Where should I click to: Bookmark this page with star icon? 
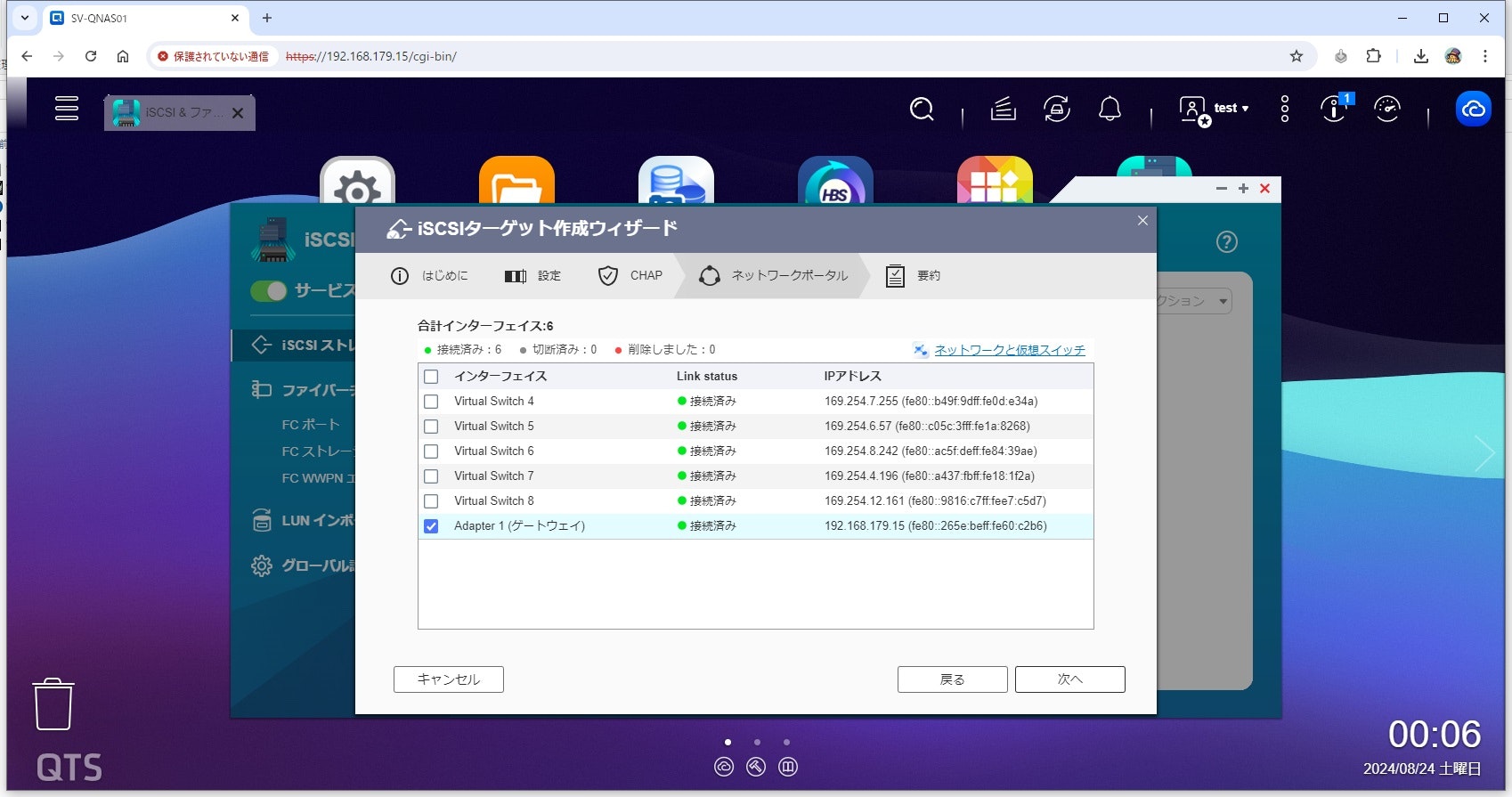click(x=1297, y=56)
